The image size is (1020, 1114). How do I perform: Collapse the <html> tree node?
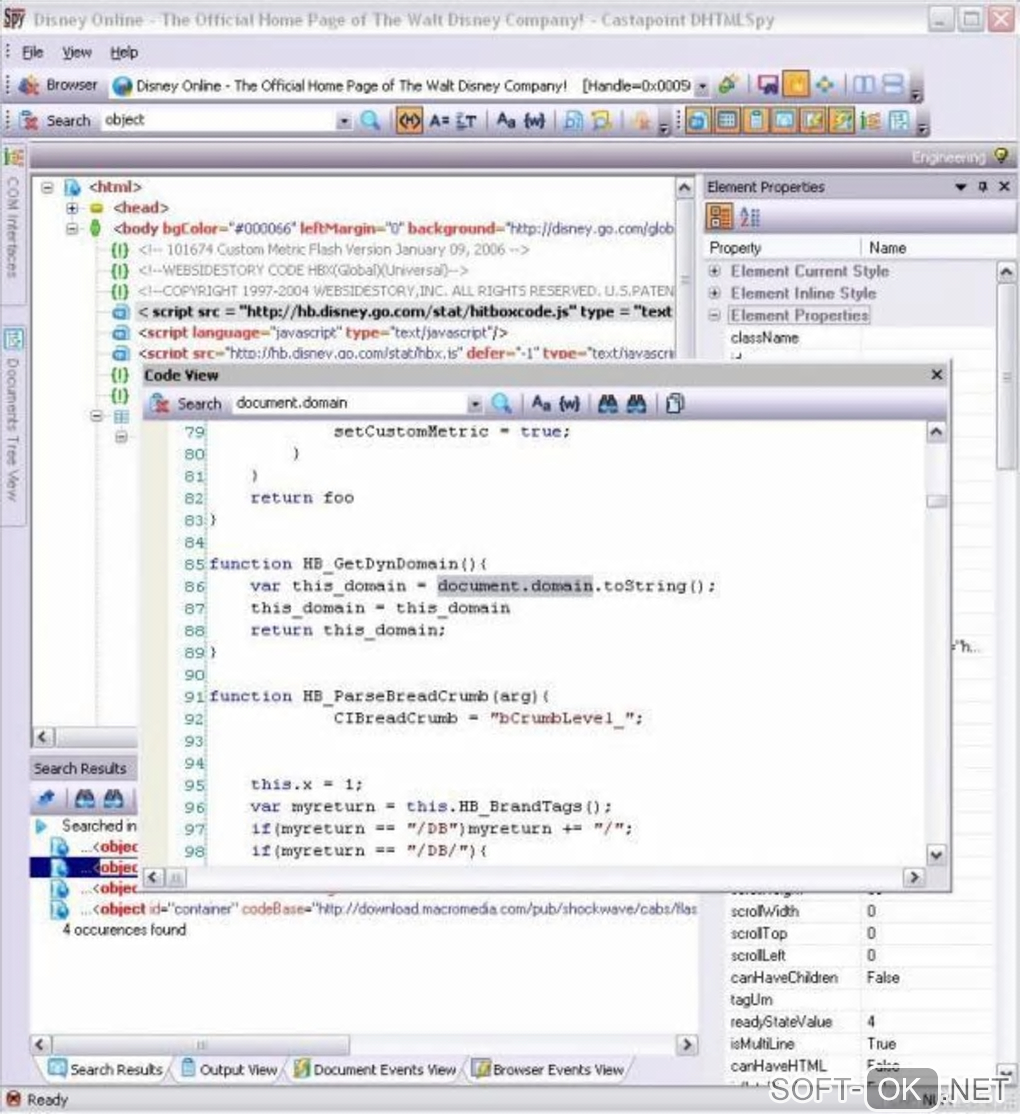(47, 188)
